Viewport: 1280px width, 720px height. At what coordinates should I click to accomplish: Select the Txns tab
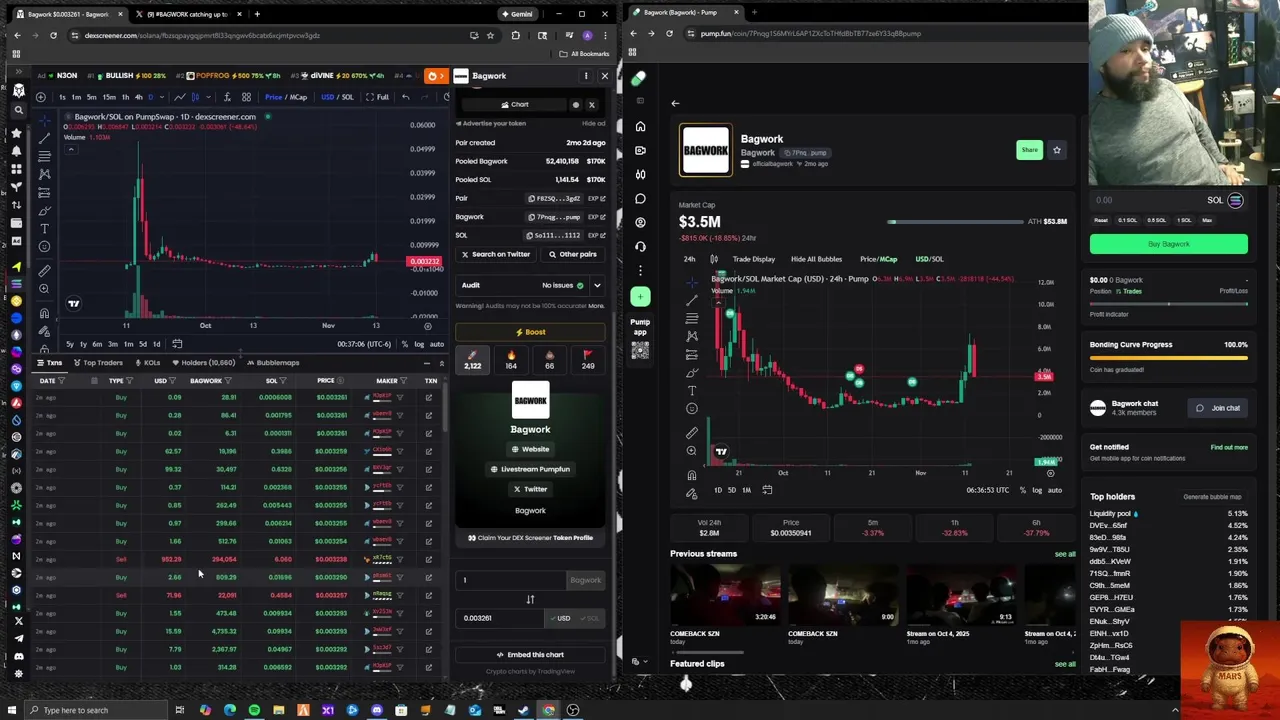(x=51, y=363)
